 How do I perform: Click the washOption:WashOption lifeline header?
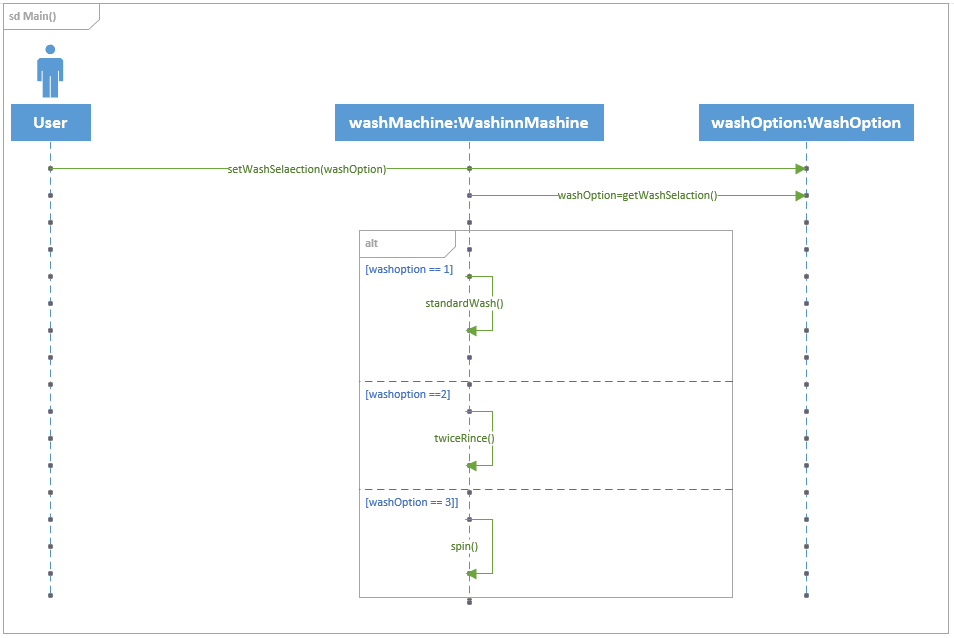[x=806, y=122]
